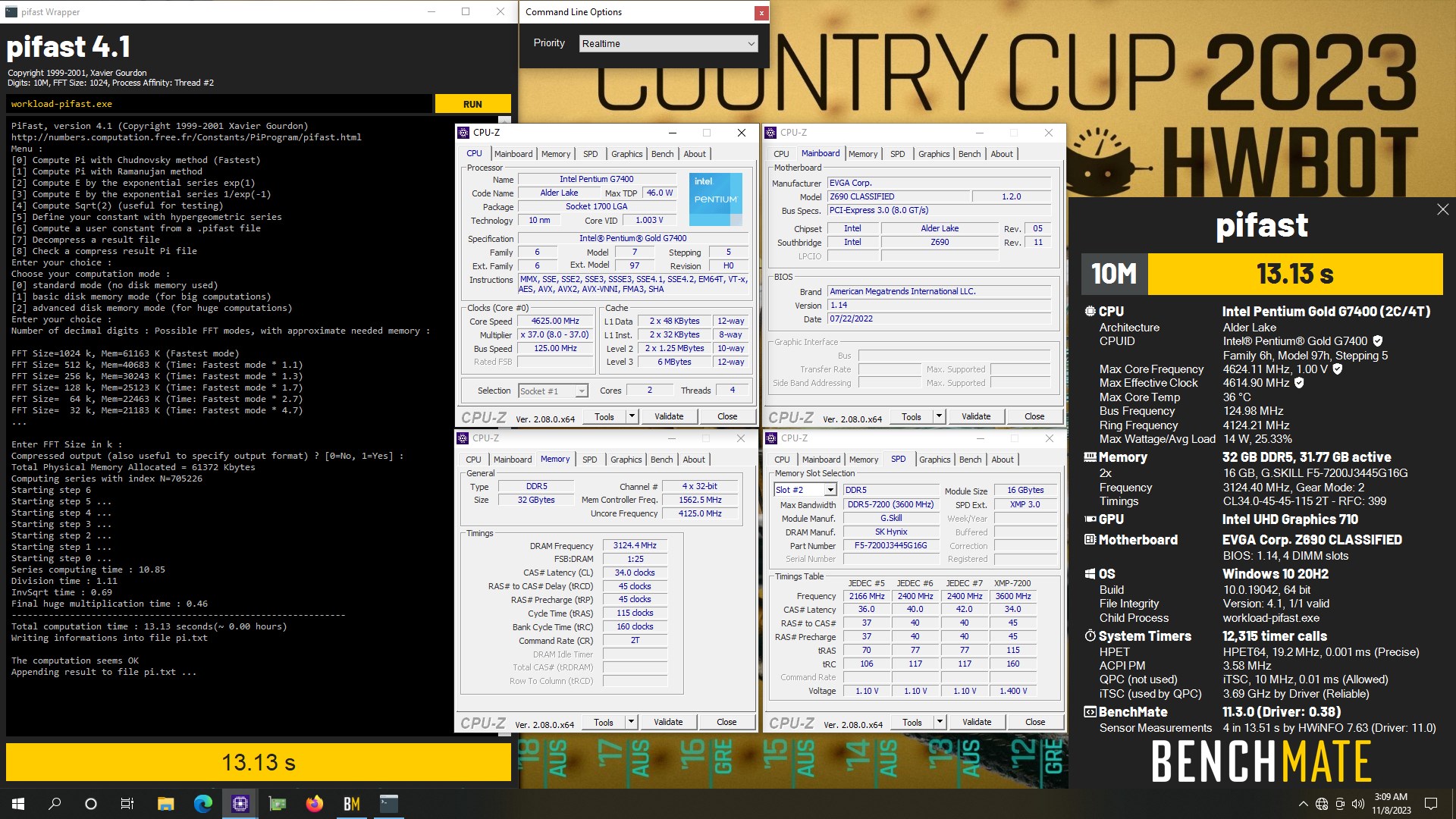Image resolution: width=1456 pixels, height=819 pixels.
Task: Open BenchMate BM taskbar icon
Action: [351, 804]
